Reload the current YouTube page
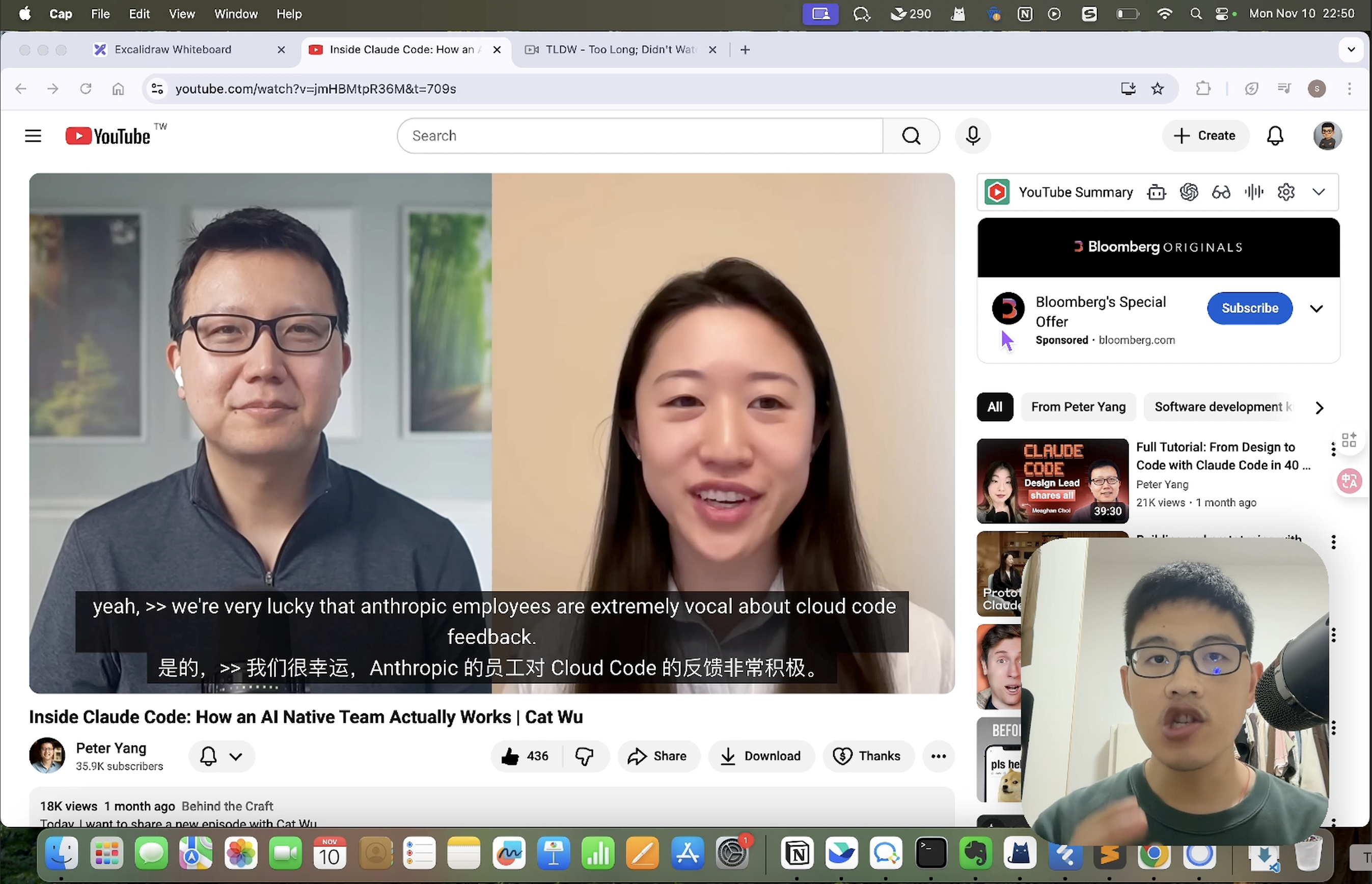Image resolution: width=1372 pixels, height=884 pixels. [x=86, y=89]
